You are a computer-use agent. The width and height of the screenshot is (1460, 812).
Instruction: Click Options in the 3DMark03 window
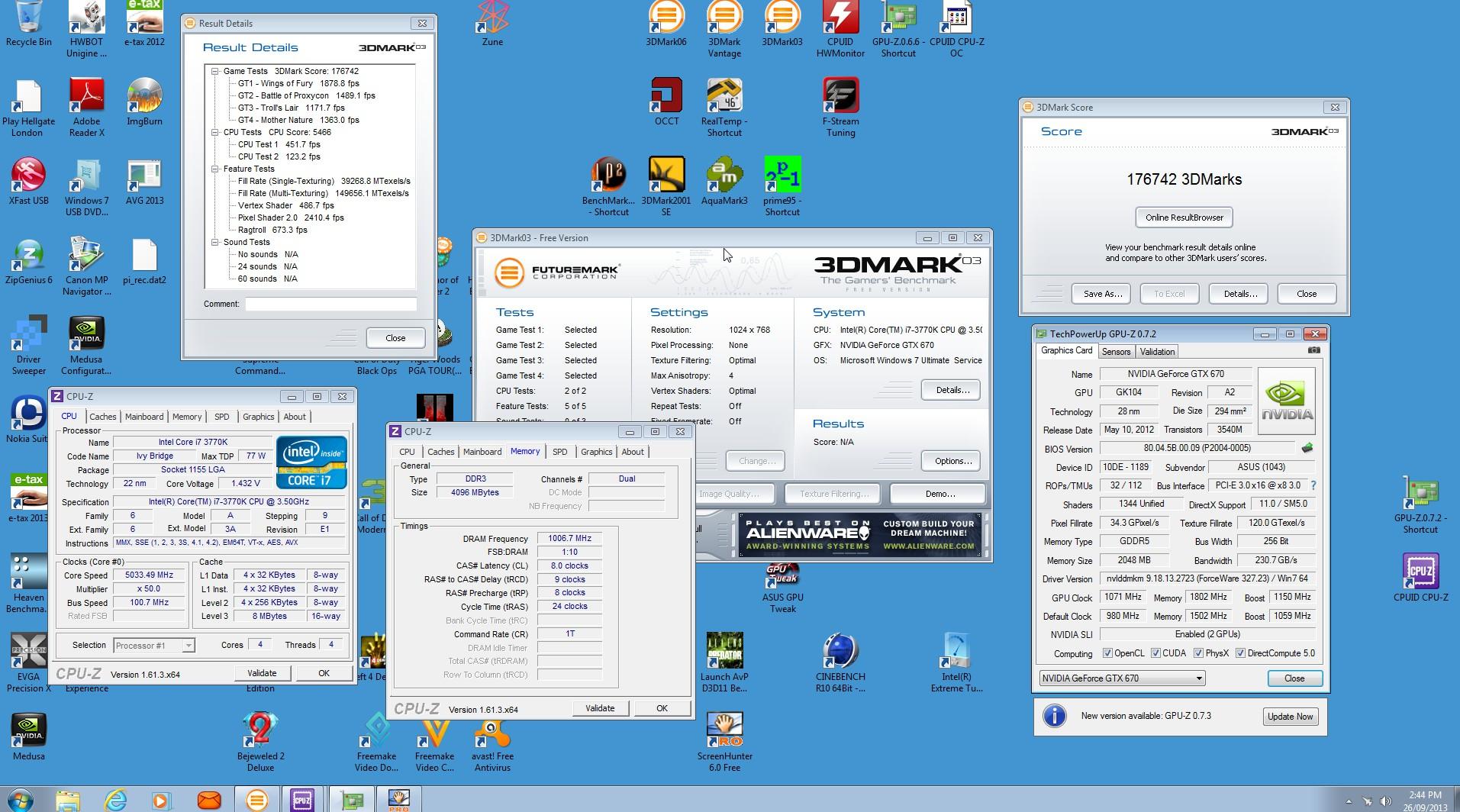point(952,461)
